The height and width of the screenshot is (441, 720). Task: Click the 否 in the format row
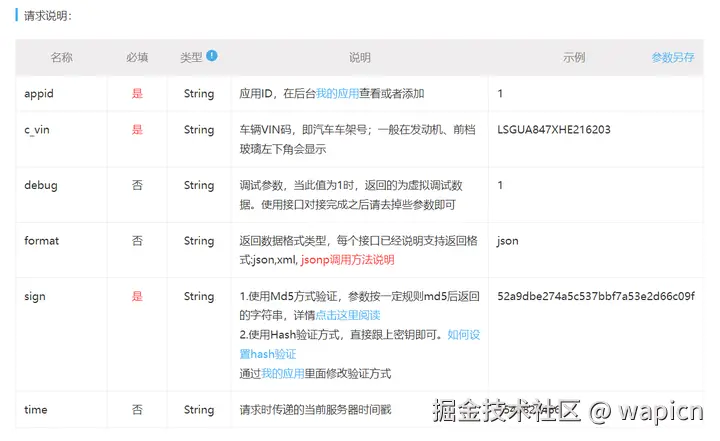(137, 241)
